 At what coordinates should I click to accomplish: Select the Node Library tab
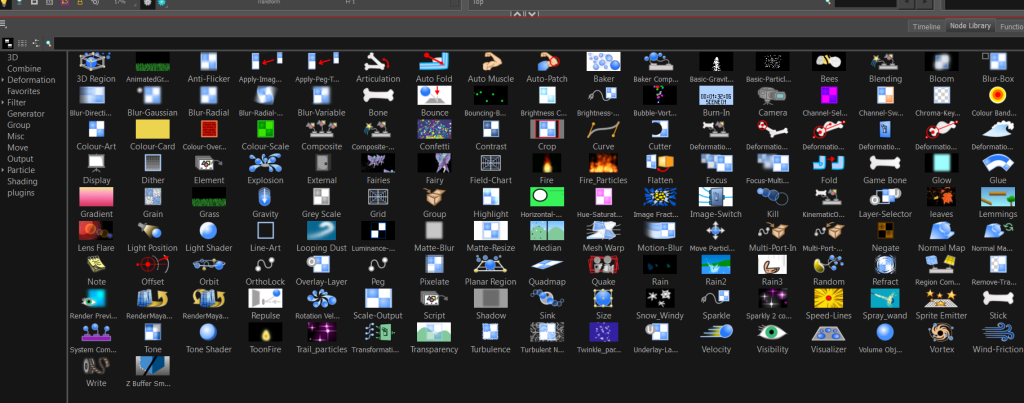pyautogui.click(x=970, y=26)
